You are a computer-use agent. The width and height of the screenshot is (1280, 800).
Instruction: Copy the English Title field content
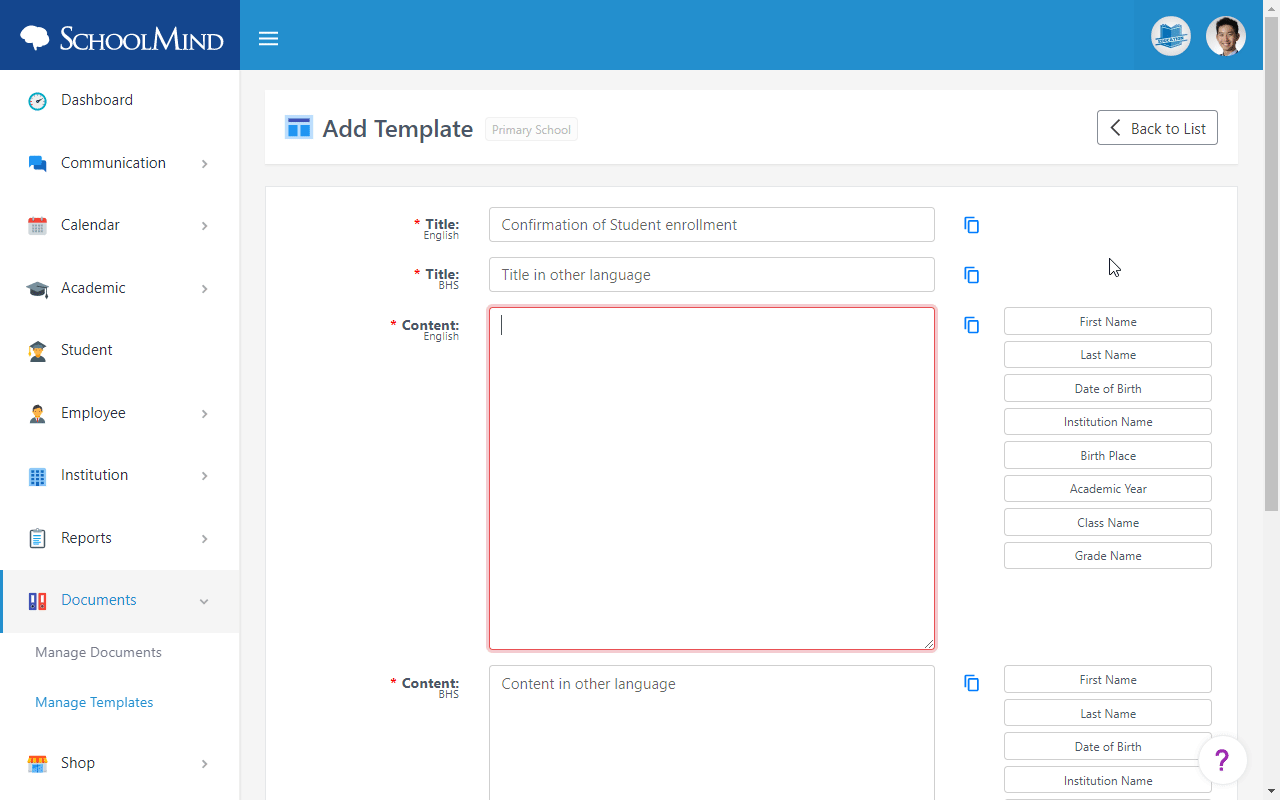tap(971, 225)
